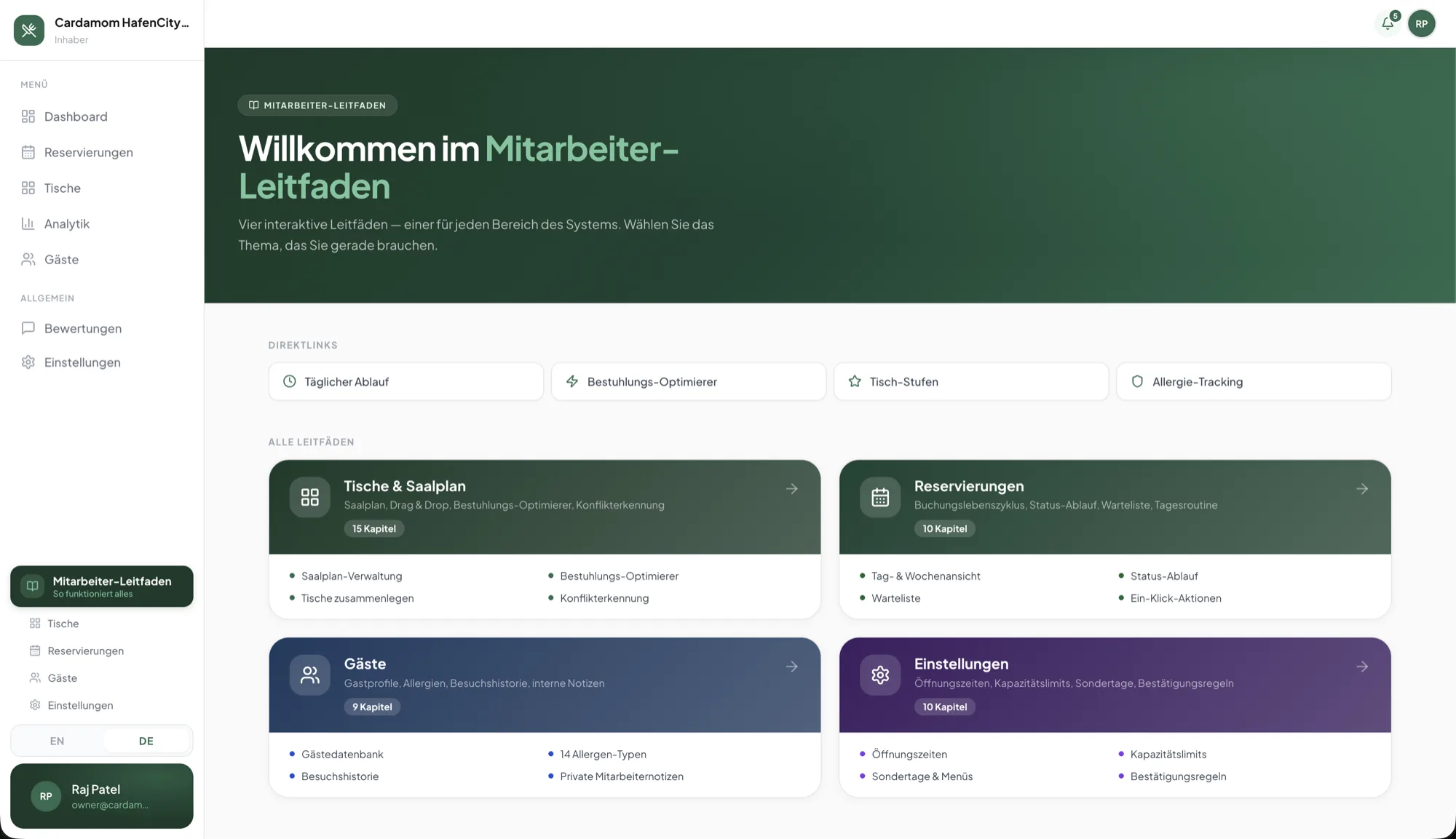Click the arrow on Gäste guide card
This screenshot has width=1456, height=839.
[792, 667]
